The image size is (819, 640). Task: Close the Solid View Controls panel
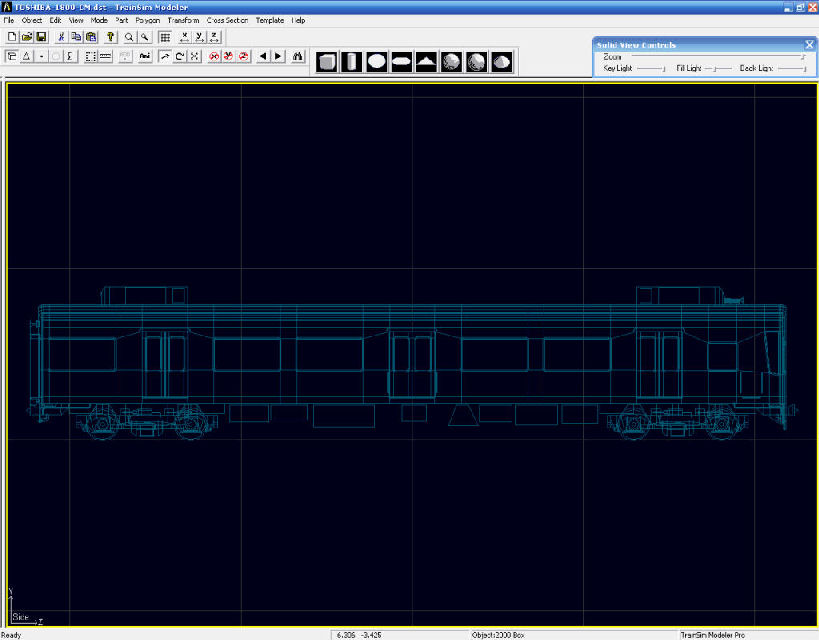[x=809, y=45]
